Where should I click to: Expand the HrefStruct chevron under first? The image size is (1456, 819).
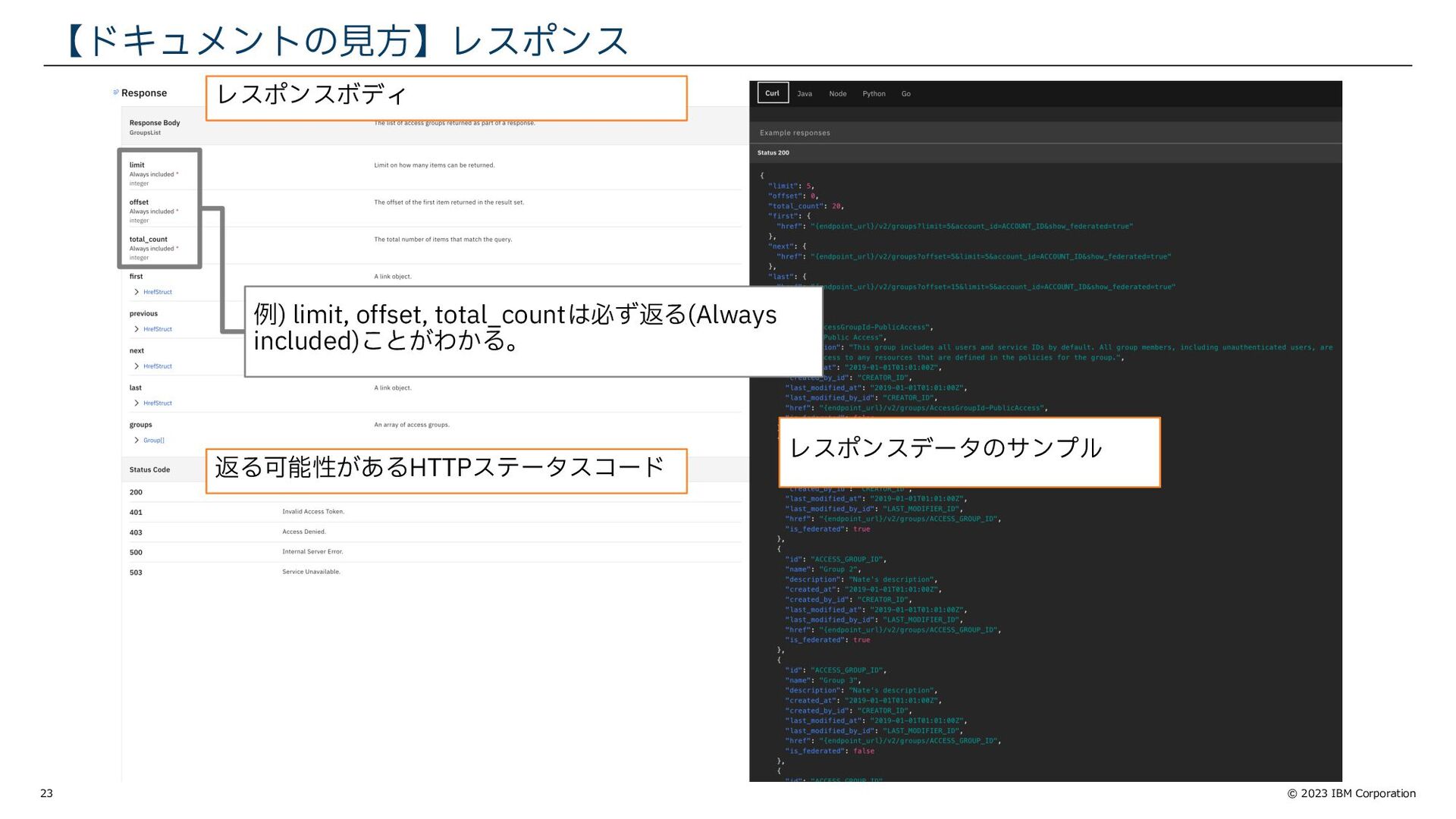(x=136, y=292)
